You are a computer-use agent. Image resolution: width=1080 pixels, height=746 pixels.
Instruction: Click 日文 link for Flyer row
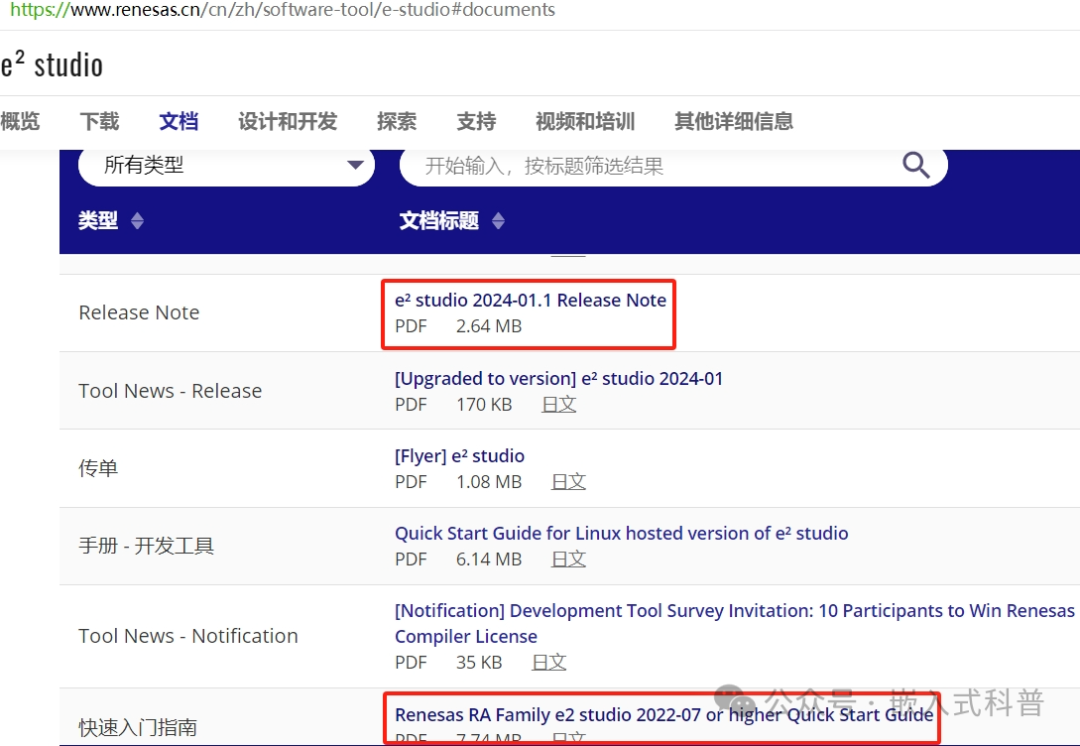tap(568, 481)
